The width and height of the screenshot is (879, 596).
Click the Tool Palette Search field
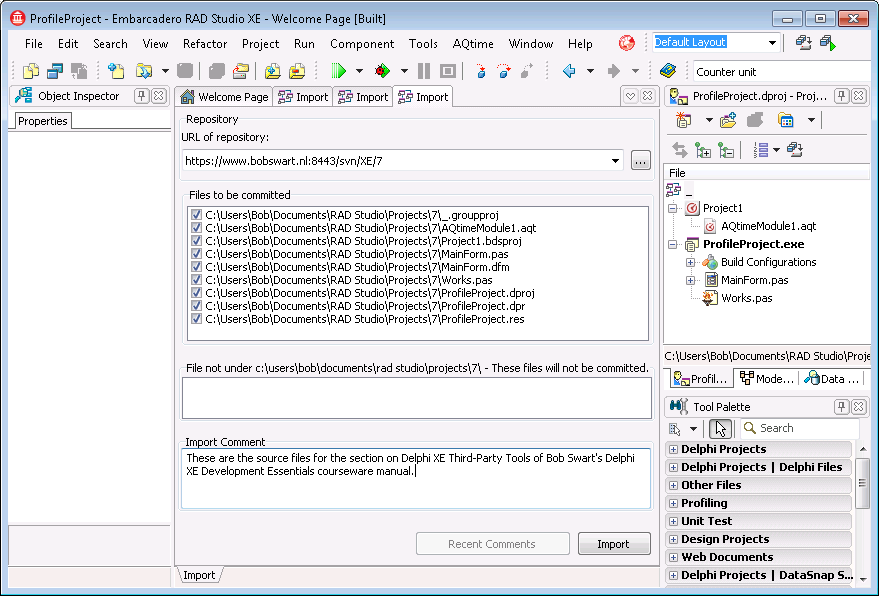pos(799,428)
